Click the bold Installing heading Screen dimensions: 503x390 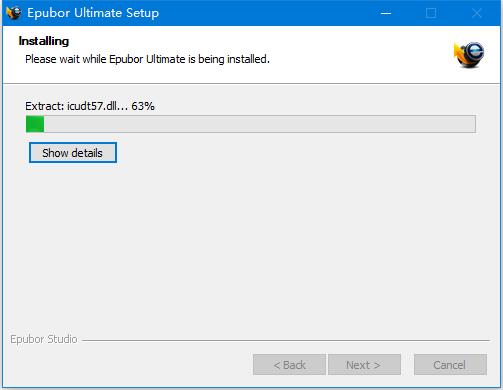[x=44, y=41]
